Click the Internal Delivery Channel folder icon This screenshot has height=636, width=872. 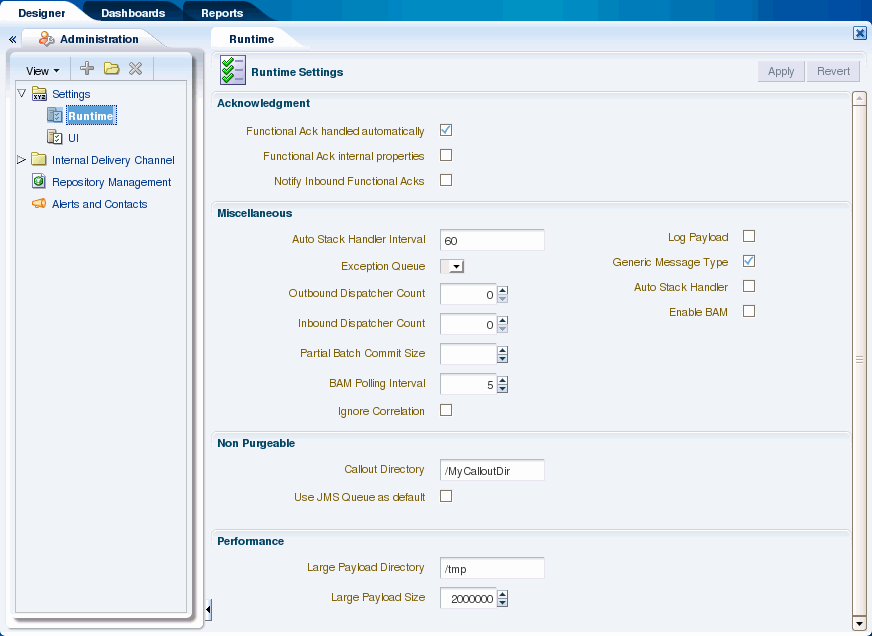click(39, 160)
